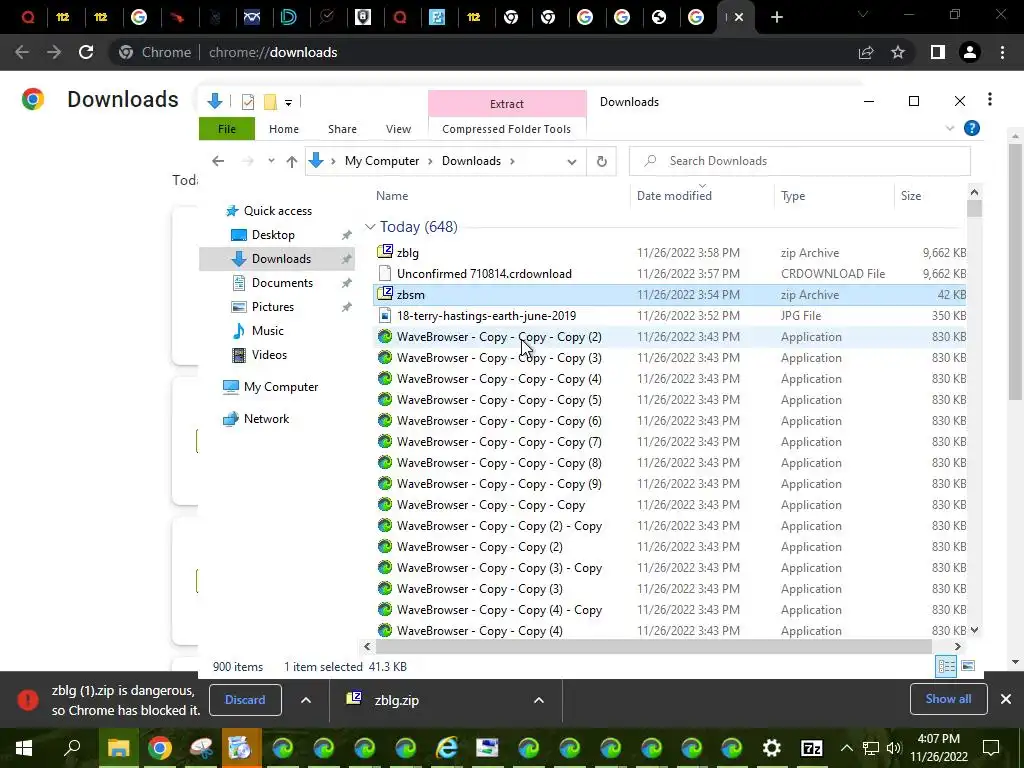Click the volume icon in system tray
1024x768 pixels.
(x=894, y=748)
